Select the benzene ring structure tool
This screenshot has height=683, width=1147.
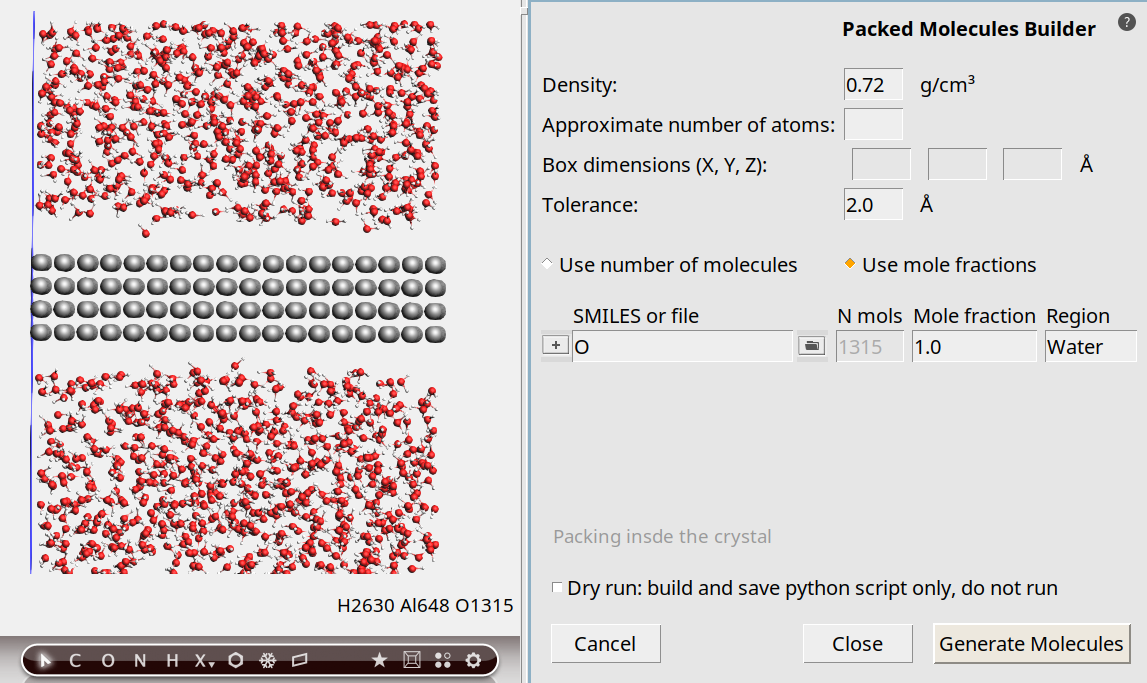pos(236,660)
